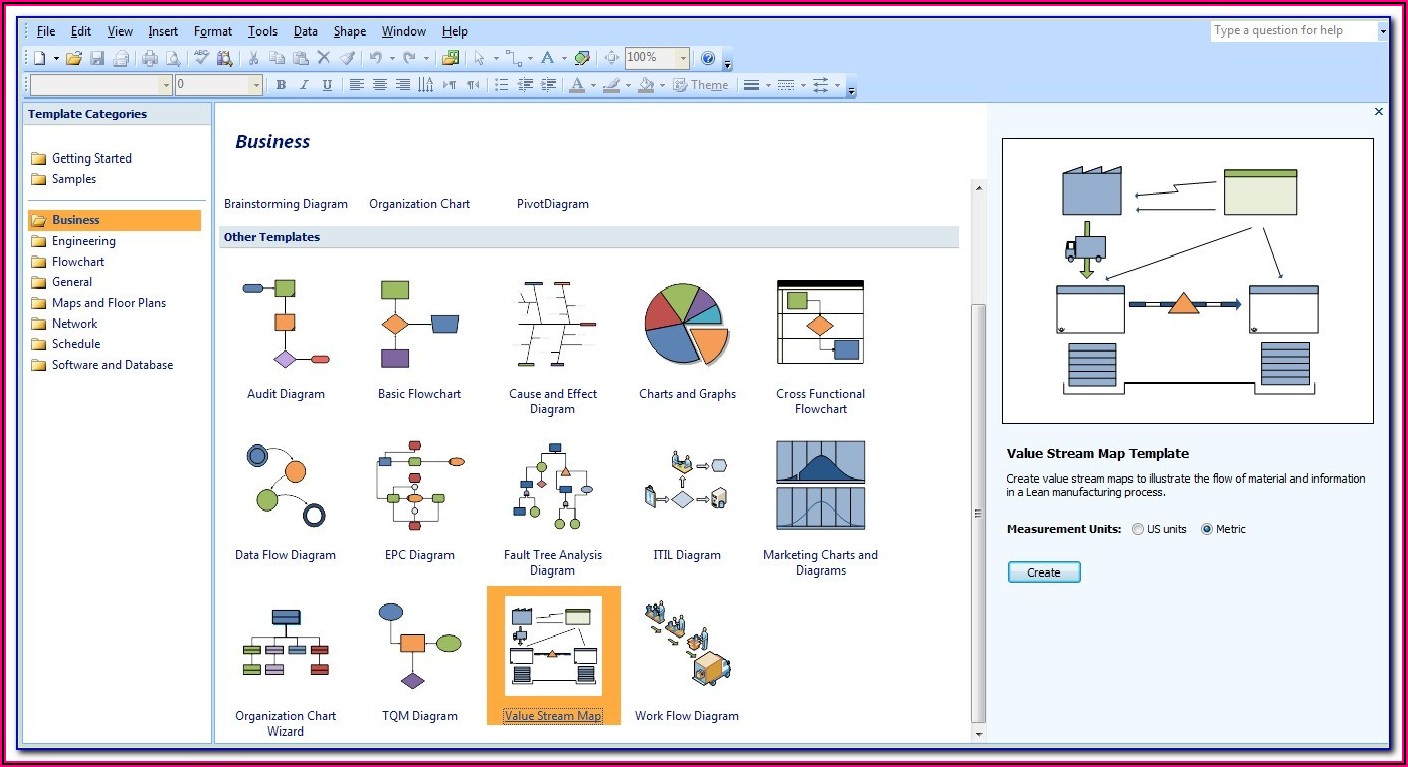
Task: Select the Connector tool icon
Action: click(x=512, y=59)
